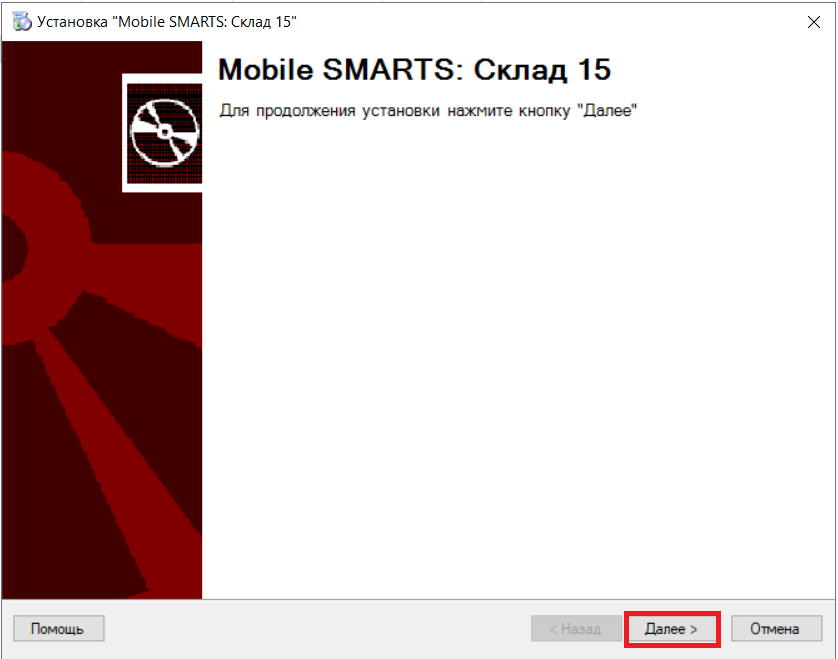
Task: Click the heading "Mobile SMARTS: Склад 15"
Action: coord(414,70)
